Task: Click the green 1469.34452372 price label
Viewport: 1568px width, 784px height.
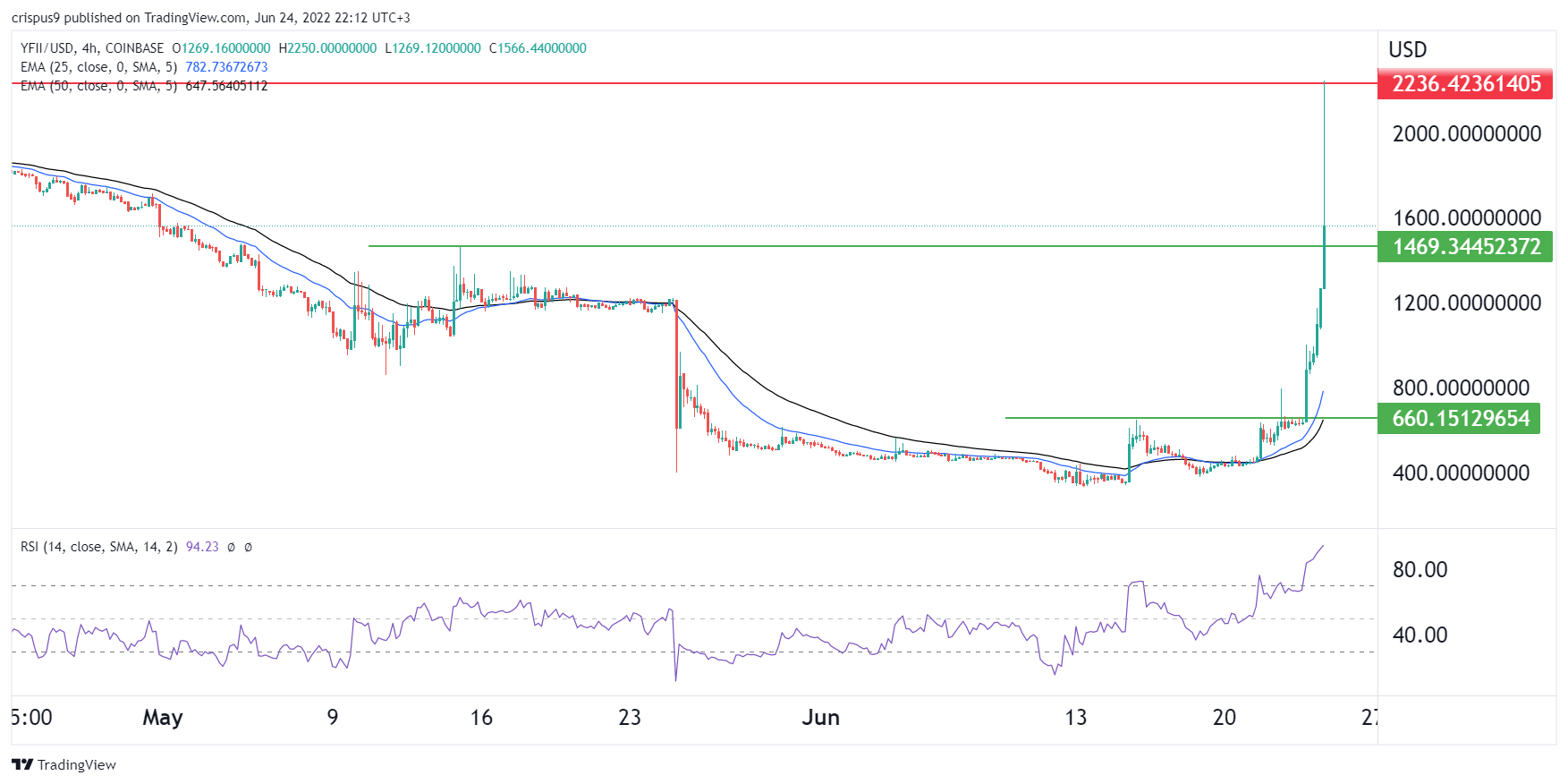Action: [x=1465, y=246]
